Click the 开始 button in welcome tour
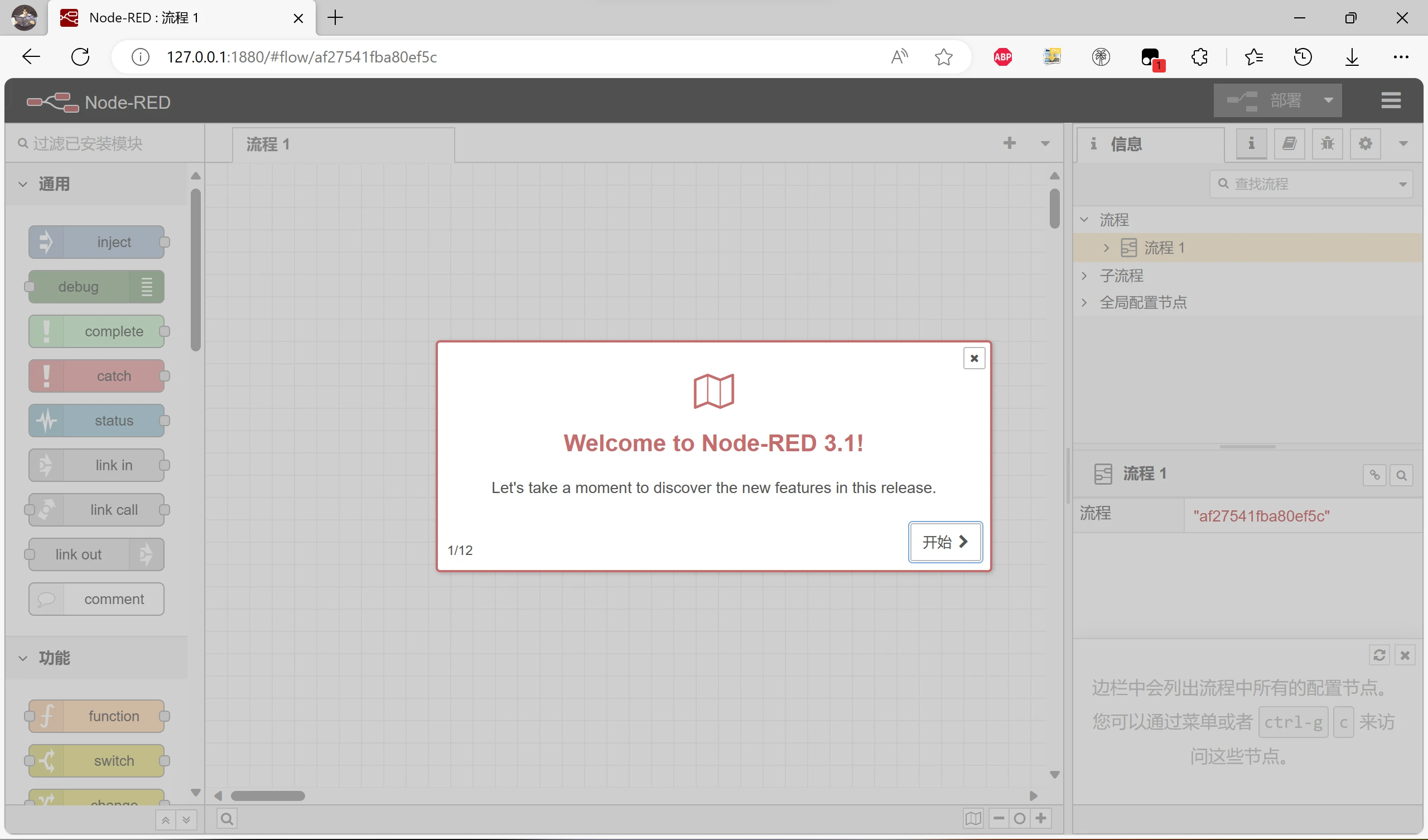This screenshot has width=1428, height=840. (x=945, y=542)
